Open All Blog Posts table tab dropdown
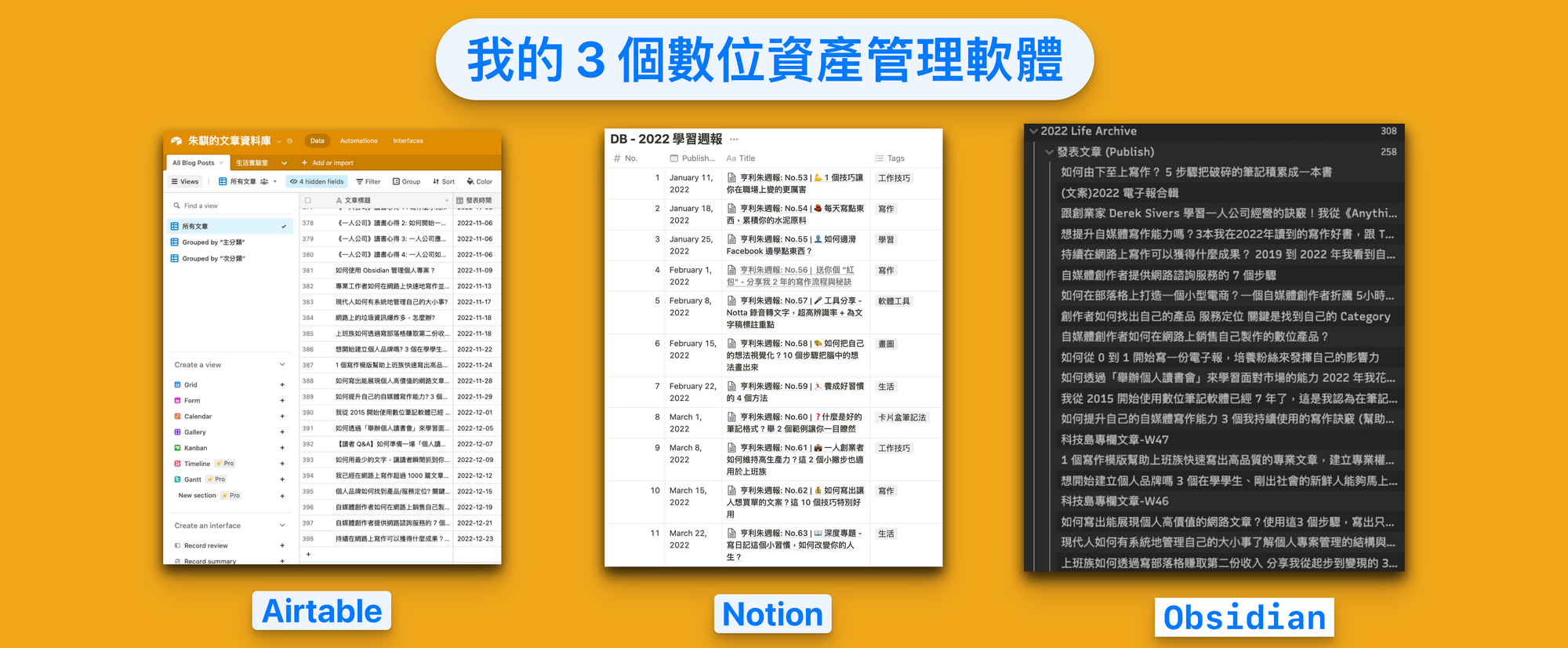 point(221,163)
